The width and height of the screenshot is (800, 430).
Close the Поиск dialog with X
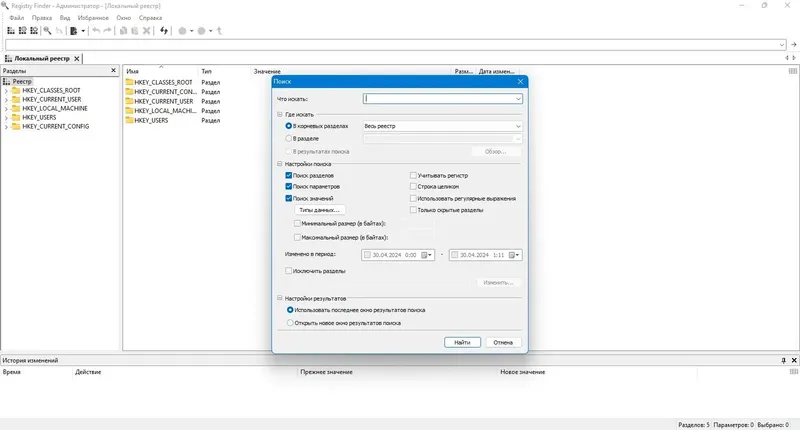(x=520, y=82)
